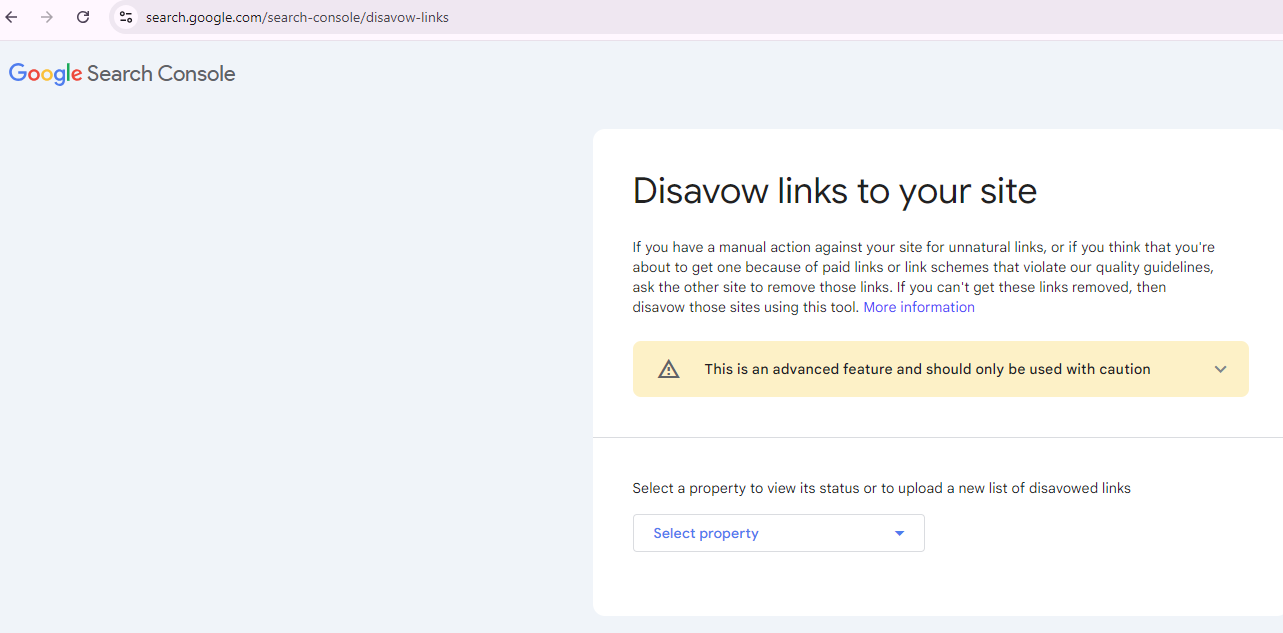Screen dimensions: 1283x633
Task: Expand the advanced feature caution chevron
Action: pos(1220,369)
